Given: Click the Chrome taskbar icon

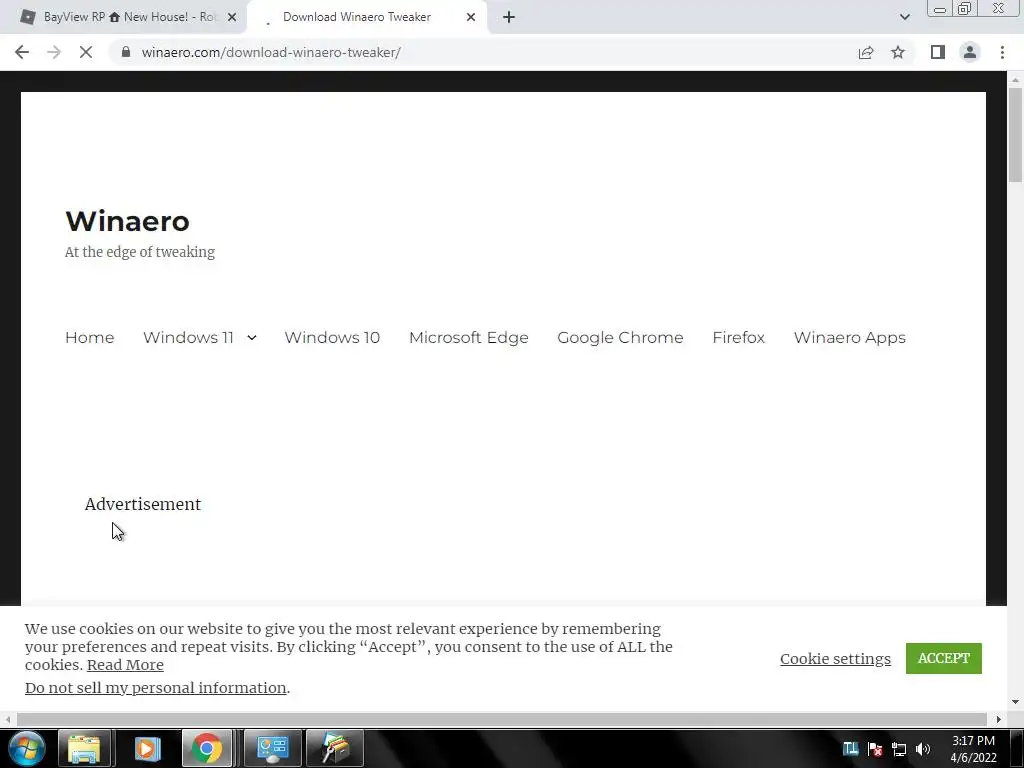Looking at the screenshot, I should coord(206,748).
